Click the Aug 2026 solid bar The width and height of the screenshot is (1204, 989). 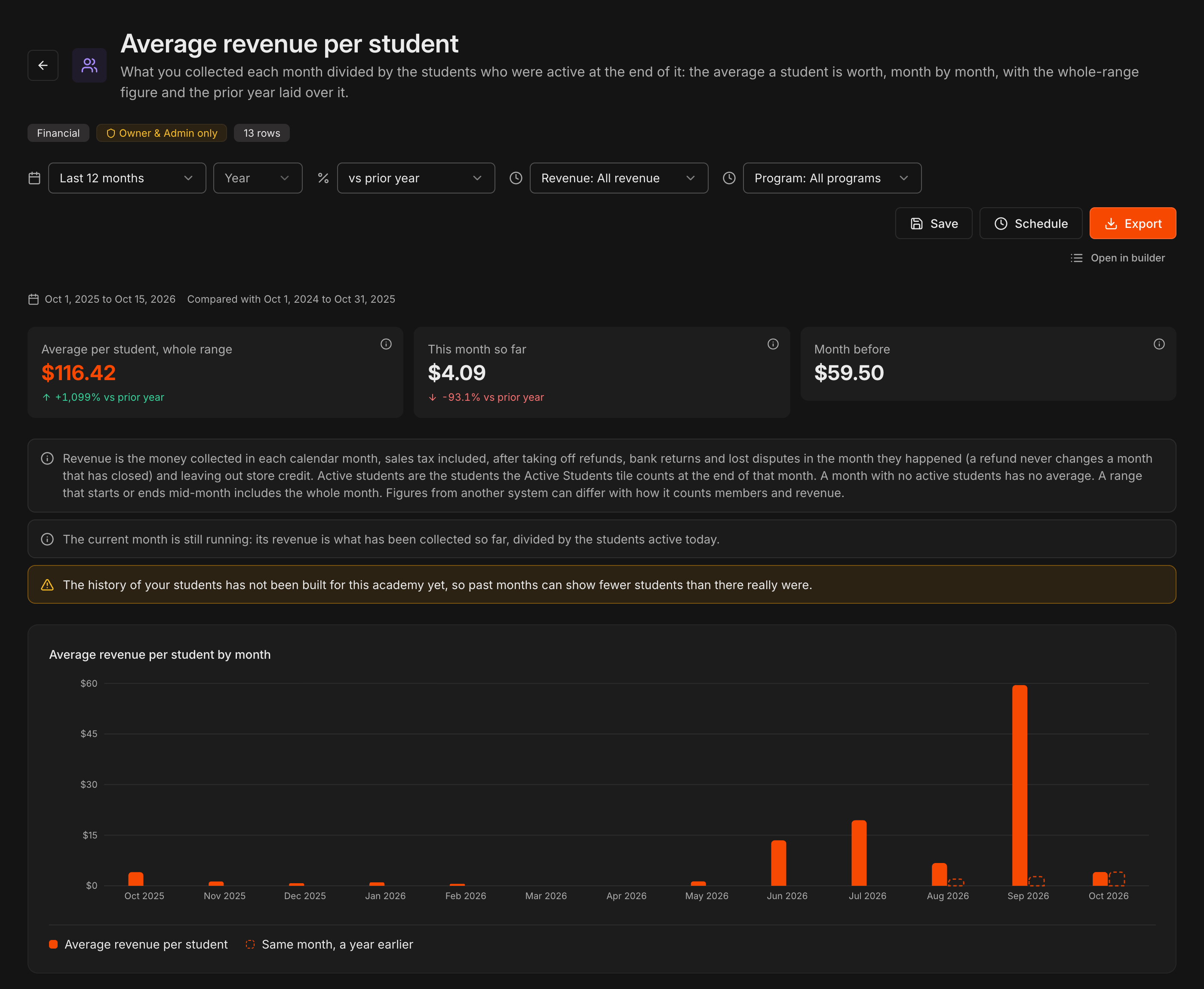coord(939,875)
